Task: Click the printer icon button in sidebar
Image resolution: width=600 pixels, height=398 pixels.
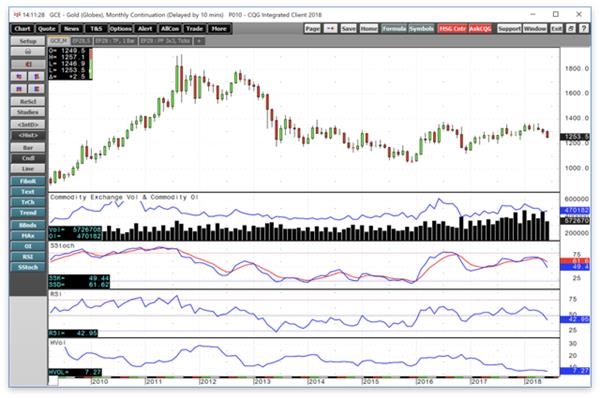Action: tap(28, 51)
